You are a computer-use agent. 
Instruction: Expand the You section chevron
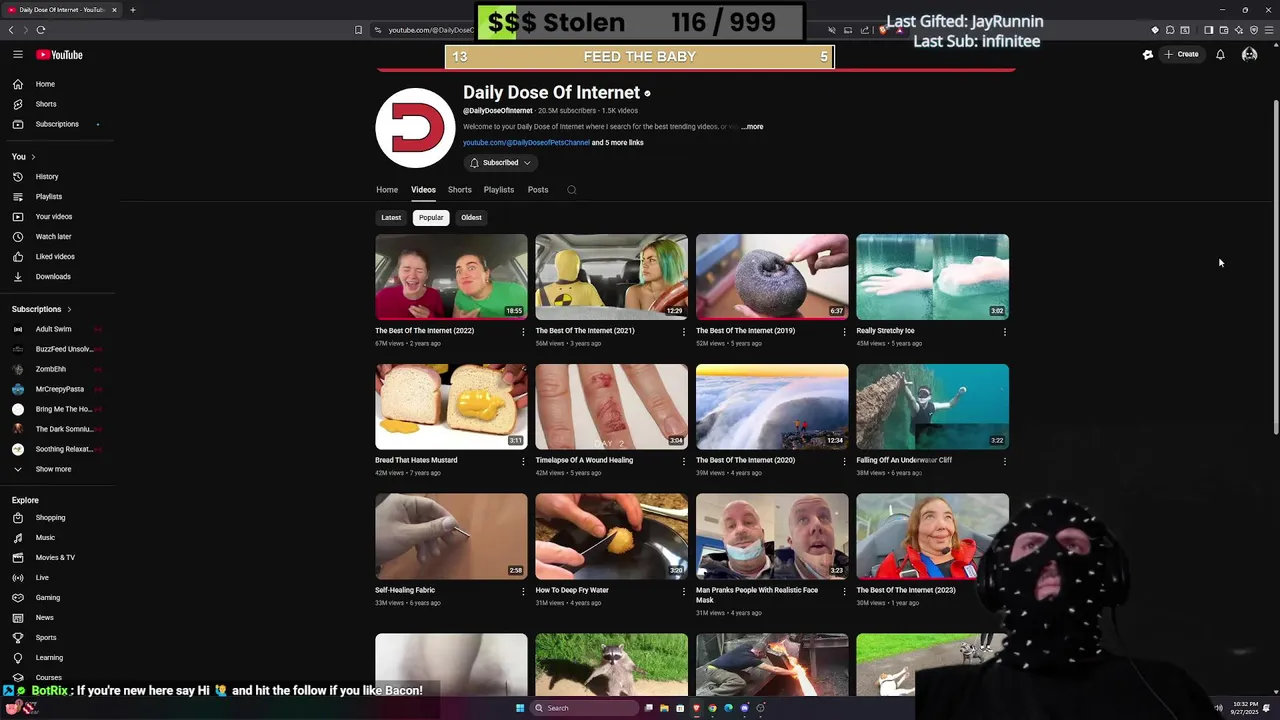click(33, 157)
